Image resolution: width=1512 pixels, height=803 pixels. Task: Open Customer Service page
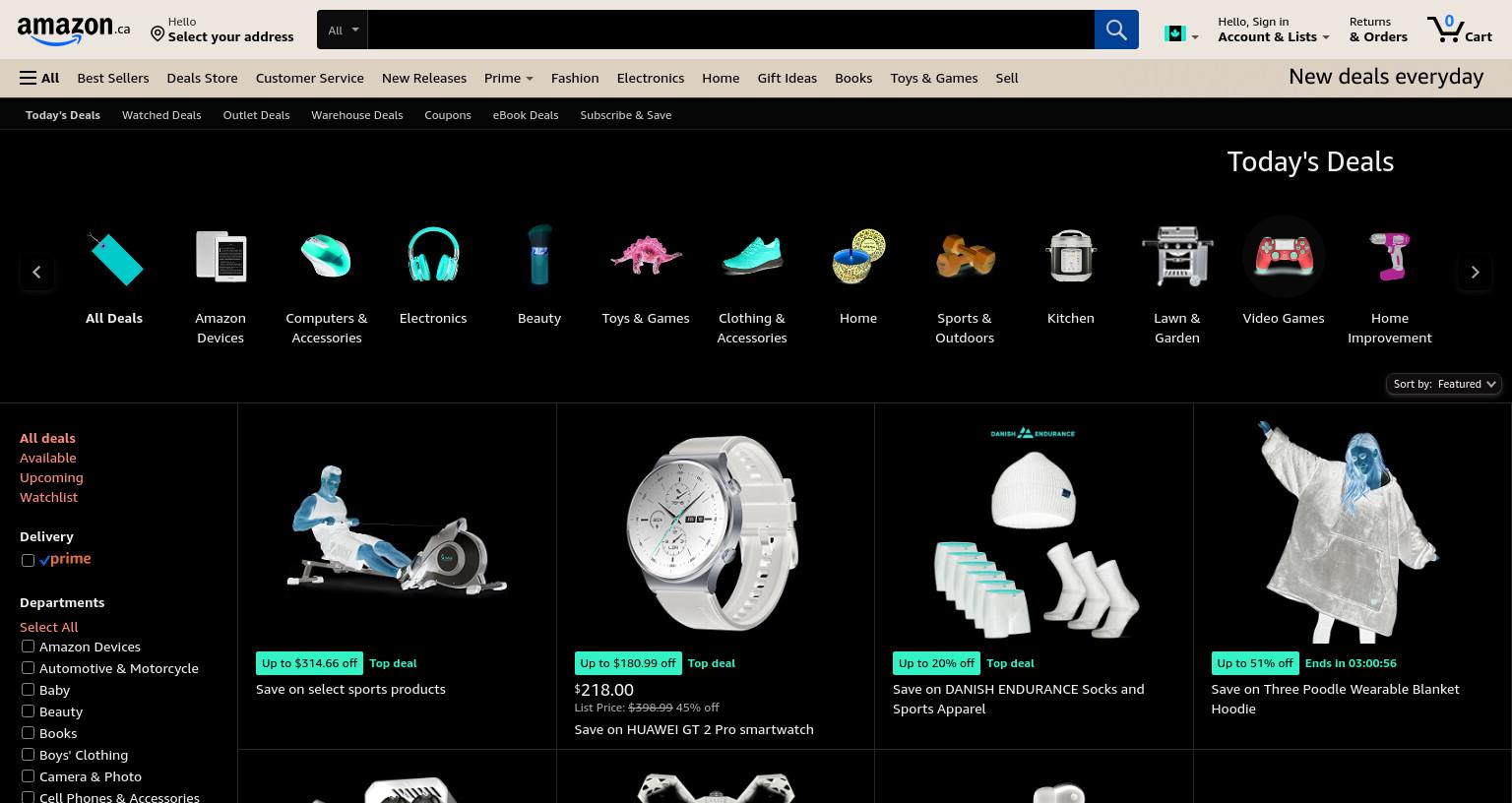pyautogui.click(x=310, y=78)
